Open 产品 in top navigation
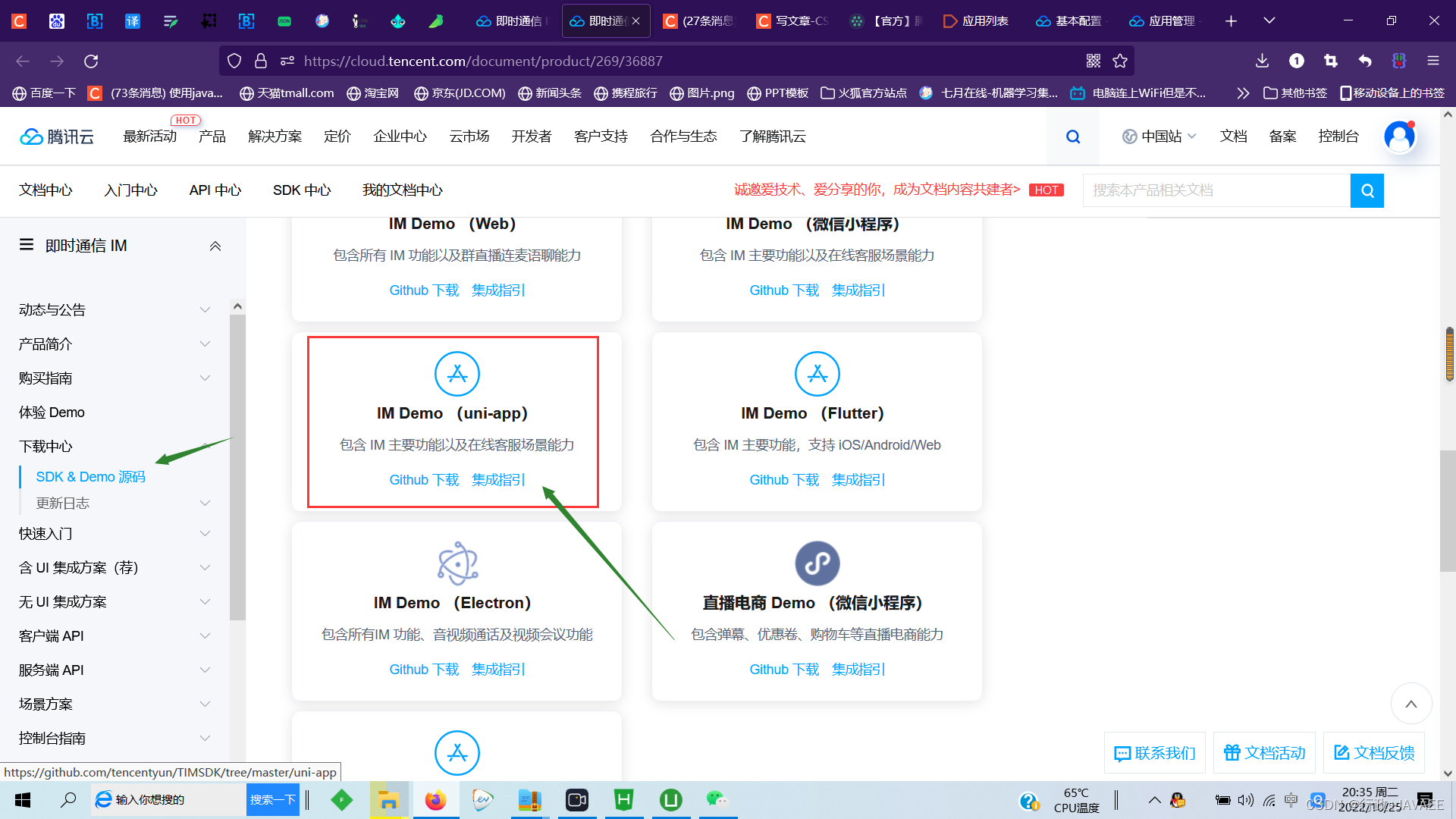Image resolution: width=1456 pixels, height=819 pixels. [x=212, y=136]
